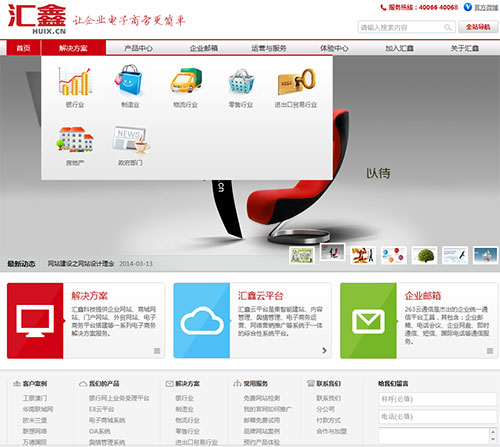Click the green envelope icon tile

tap(368, 321)
